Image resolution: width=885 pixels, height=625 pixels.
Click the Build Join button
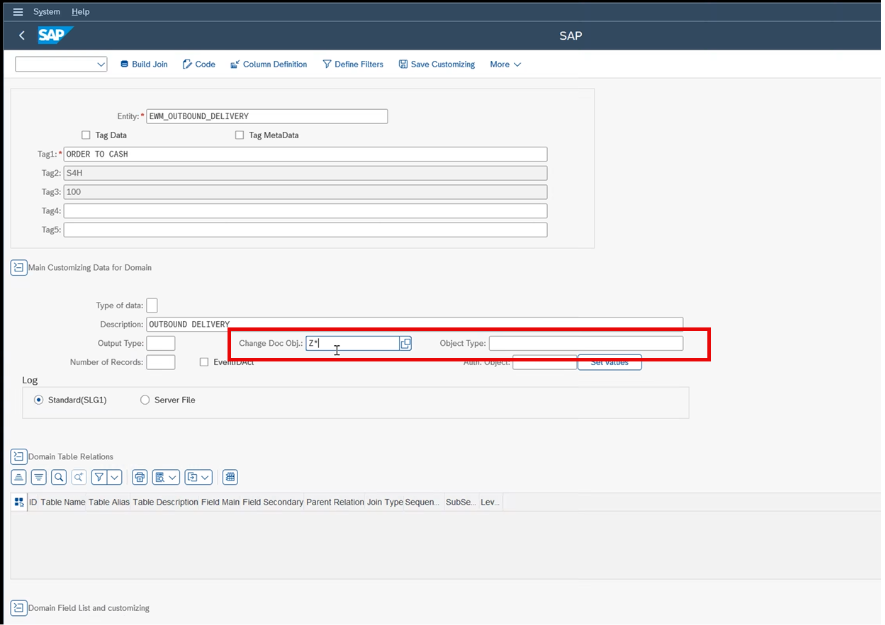144,64
